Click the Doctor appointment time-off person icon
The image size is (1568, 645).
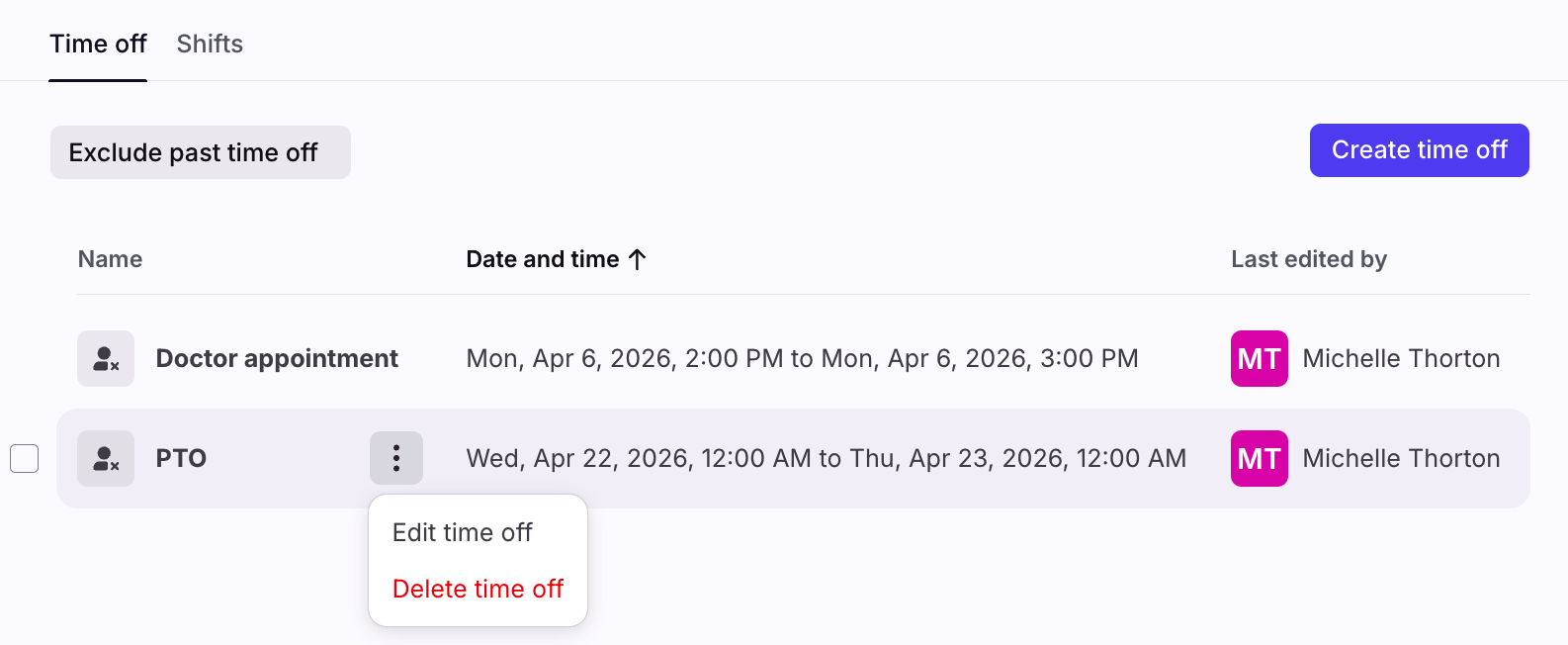(106, 358)
